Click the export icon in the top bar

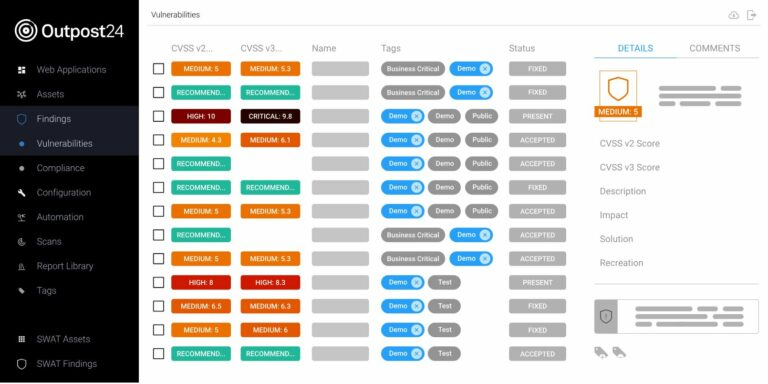751,15
